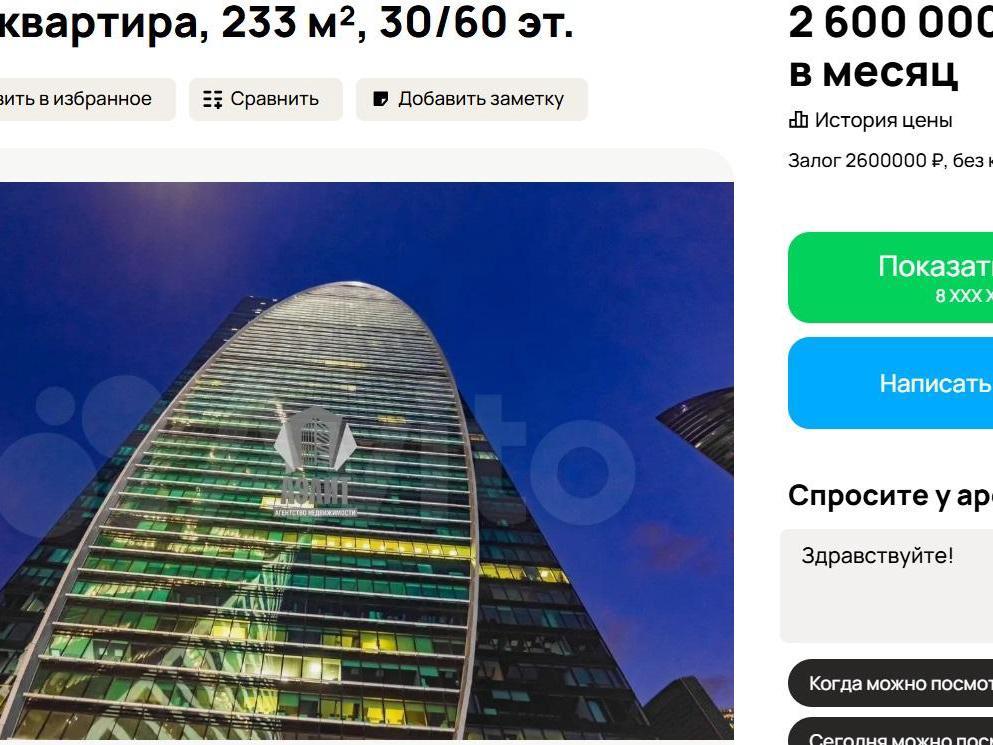
Task: Open the История цены link
Action: point(883,120)
